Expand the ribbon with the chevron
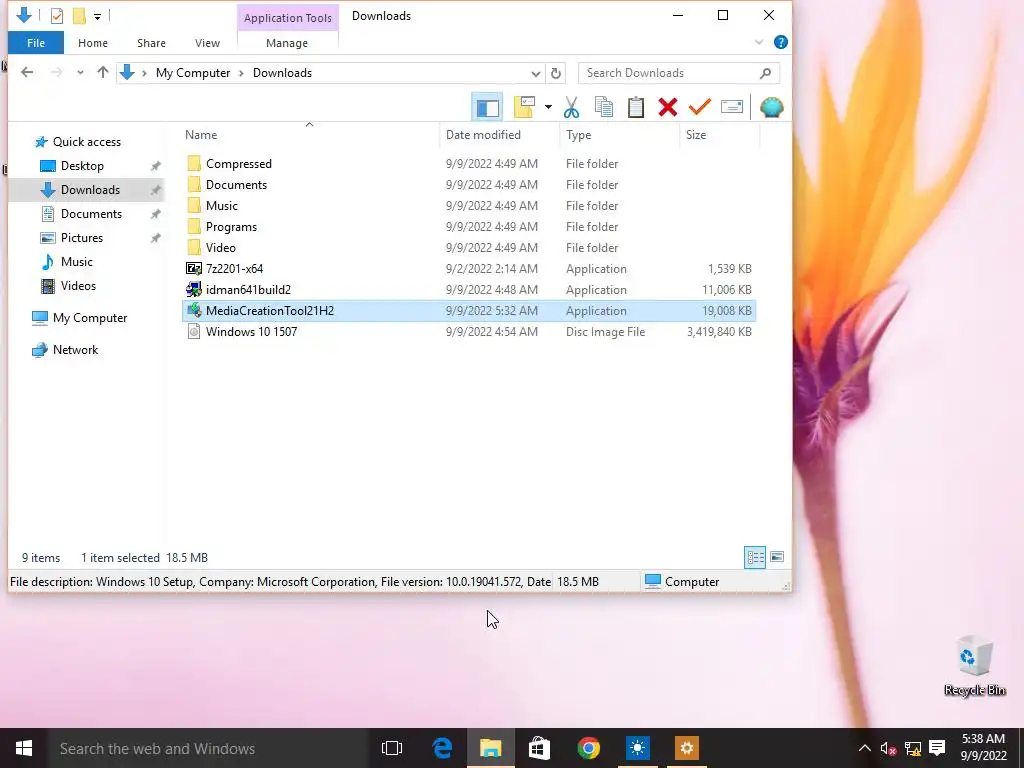The width and height of the screenshot is (1024, 768). click(x=759, y=42)
